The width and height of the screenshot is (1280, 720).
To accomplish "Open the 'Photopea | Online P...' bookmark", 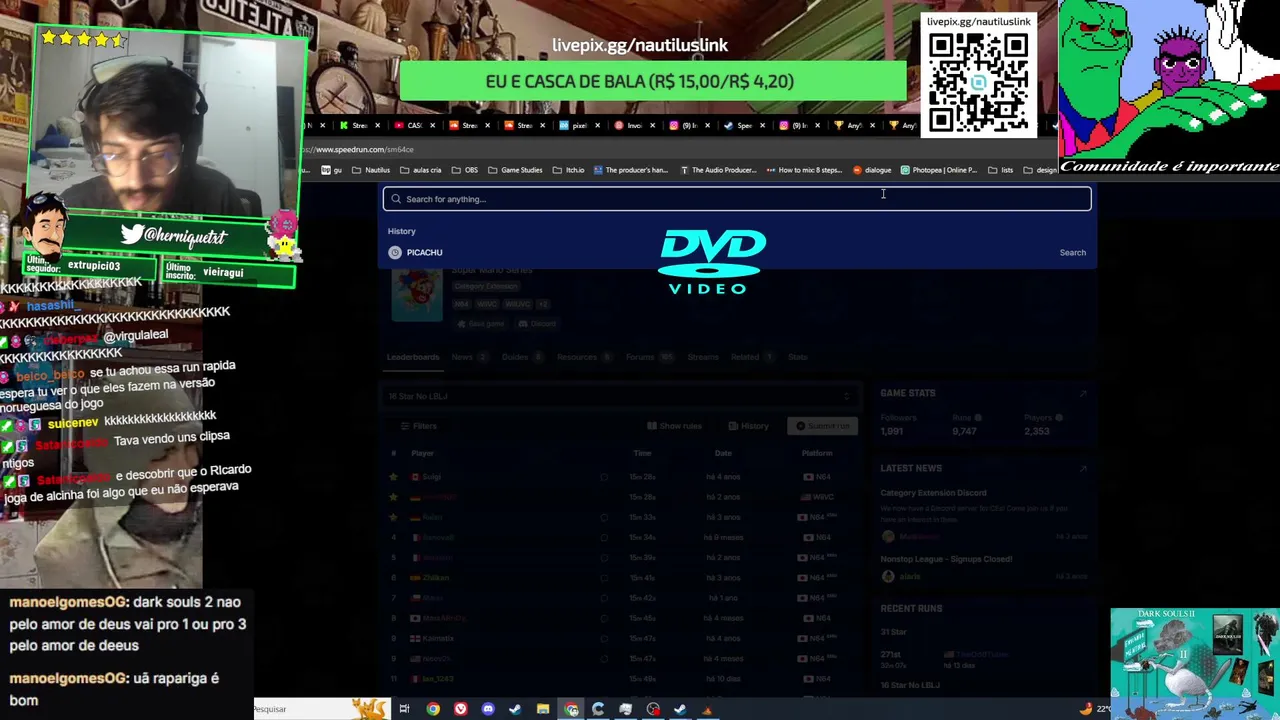I will [938, 170].
